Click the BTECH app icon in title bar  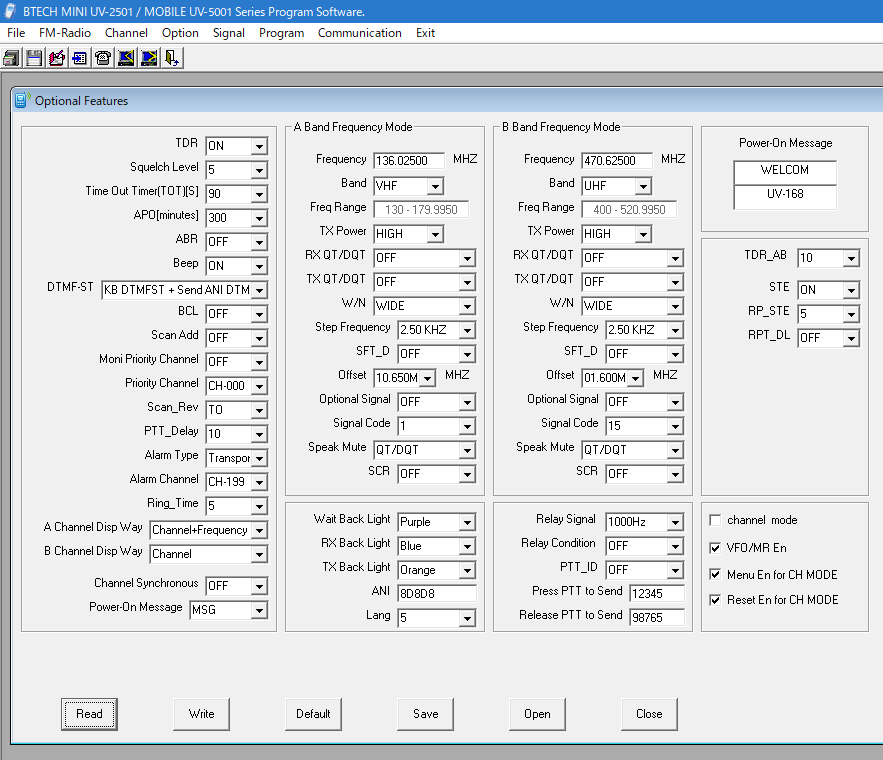10,11
